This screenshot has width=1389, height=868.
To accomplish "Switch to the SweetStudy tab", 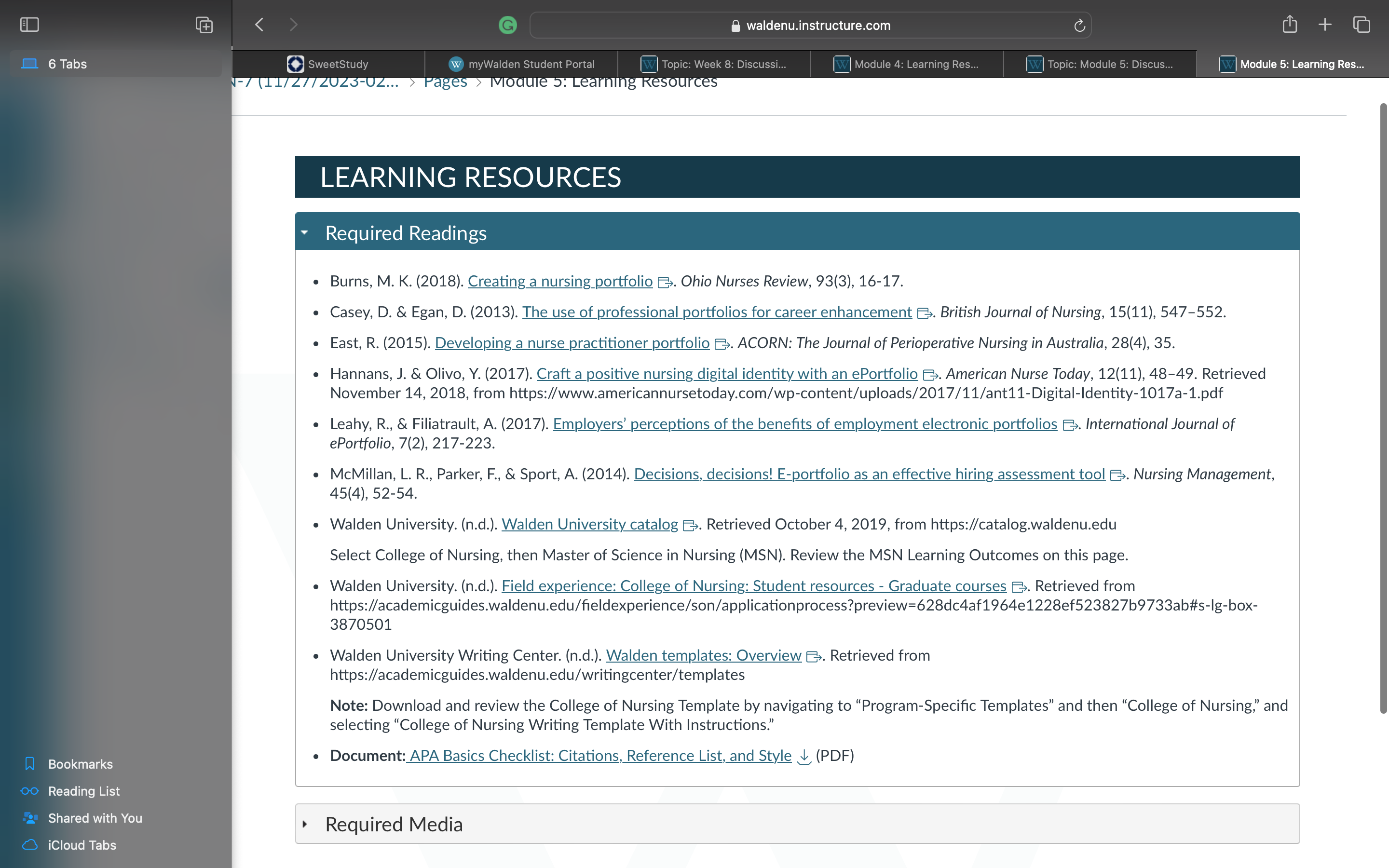I will pos(328,64).
